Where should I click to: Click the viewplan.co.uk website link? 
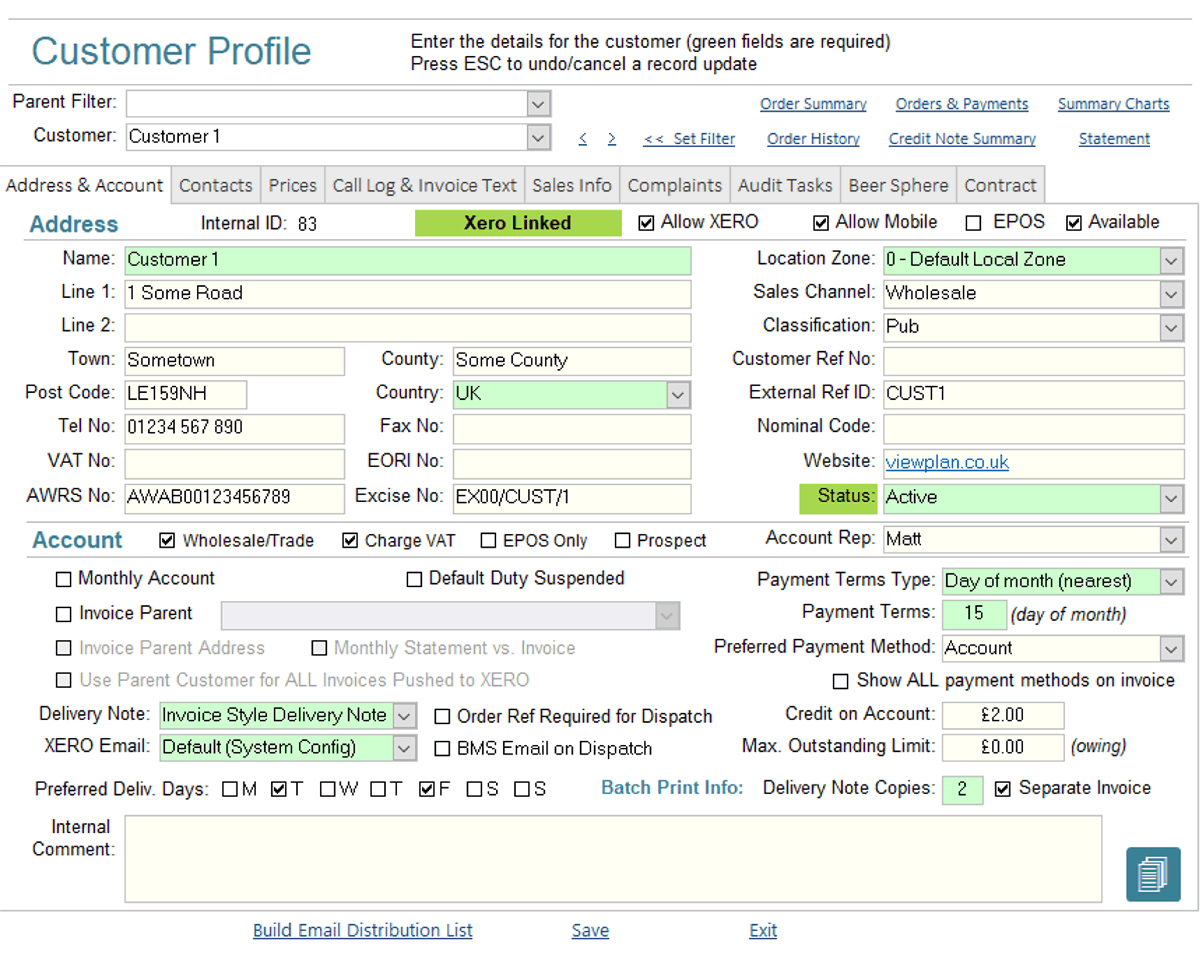click(x=947, y=462)
